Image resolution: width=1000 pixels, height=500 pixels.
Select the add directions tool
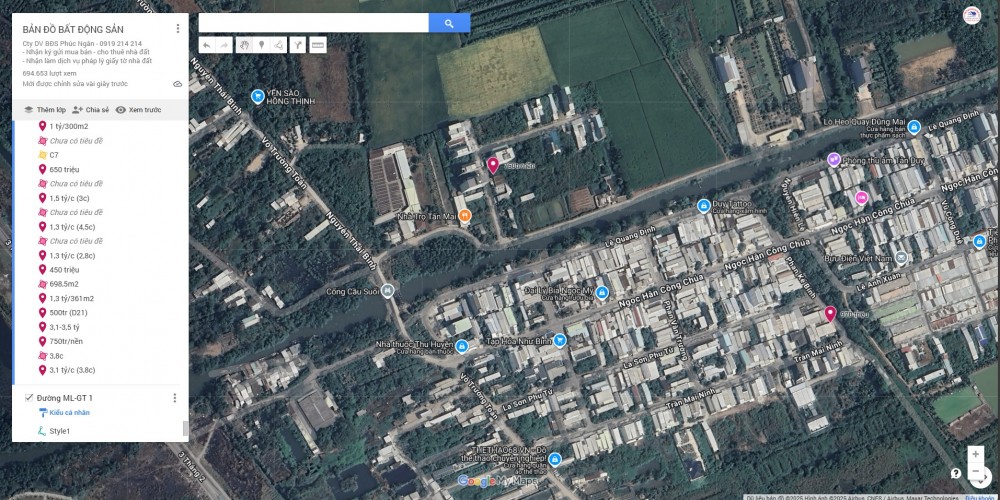coord(297,45)
